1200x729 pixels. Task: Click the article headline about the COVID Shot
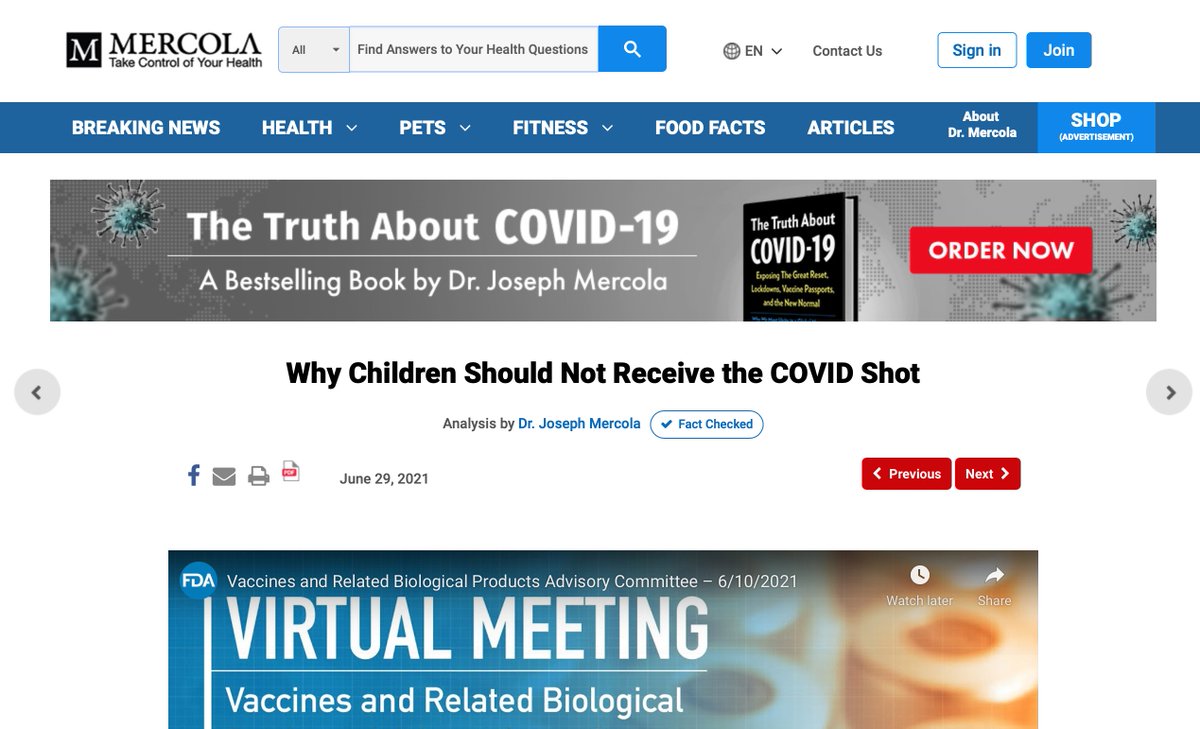click(x=603, y=373)
